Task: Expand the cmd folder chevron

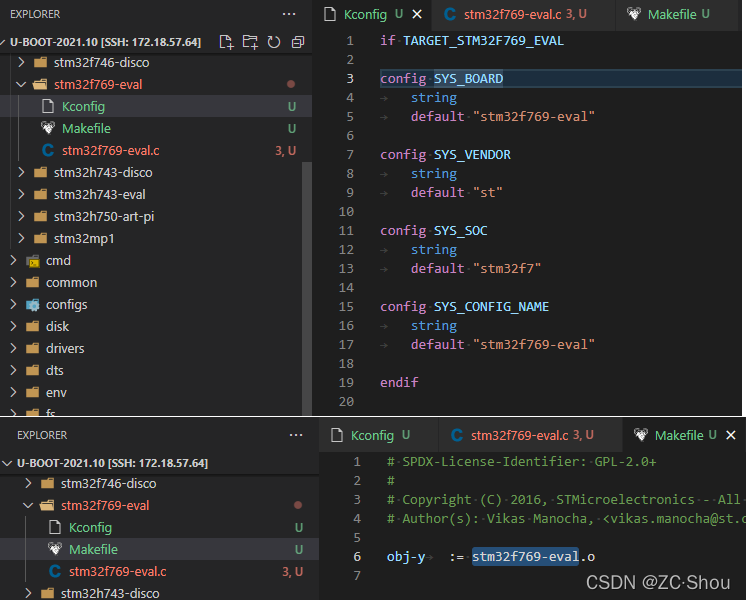Action: [13, 260]
